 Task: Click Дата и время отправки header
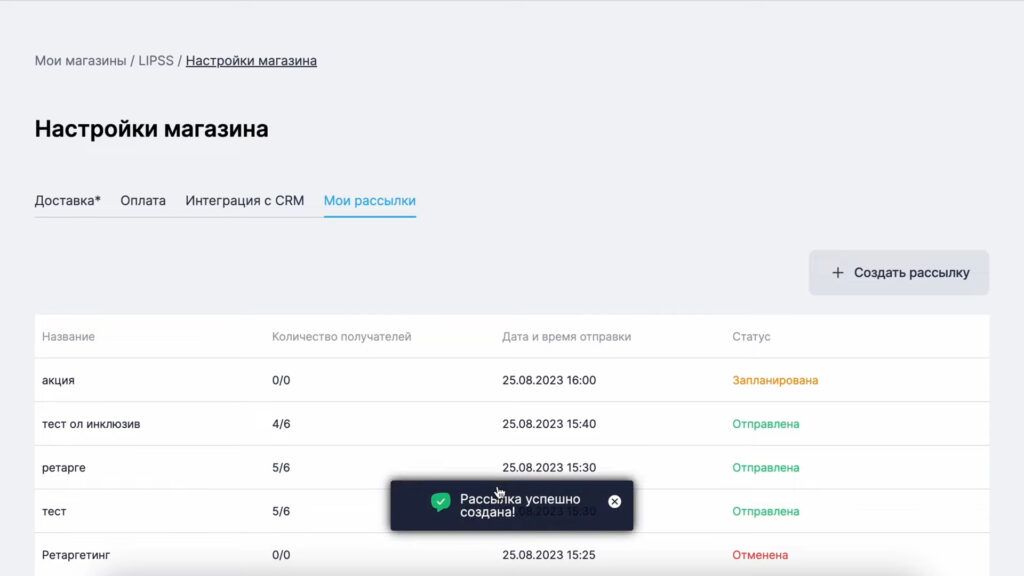(567, 336)
